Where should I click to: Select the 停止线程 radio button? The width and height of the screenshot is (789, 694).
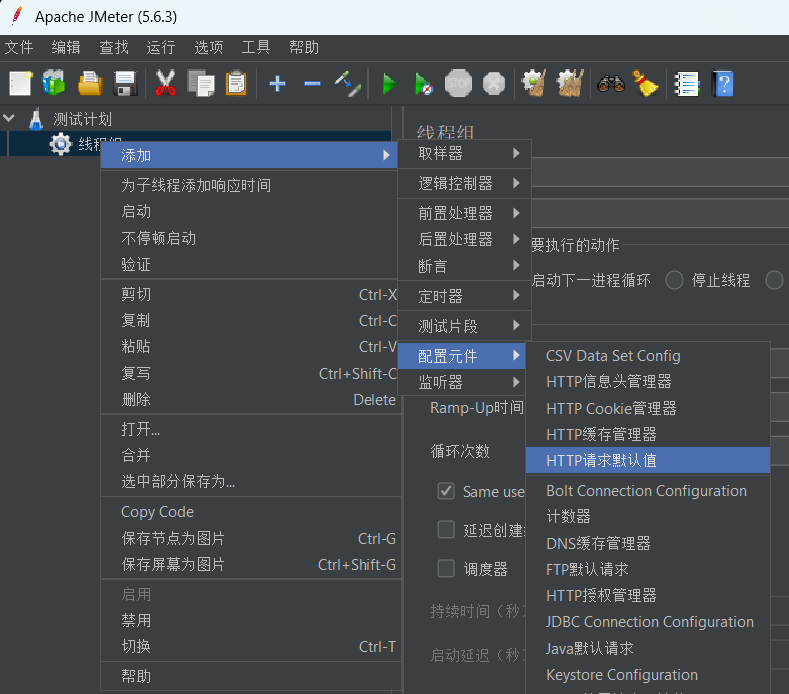tap(674, 280)
